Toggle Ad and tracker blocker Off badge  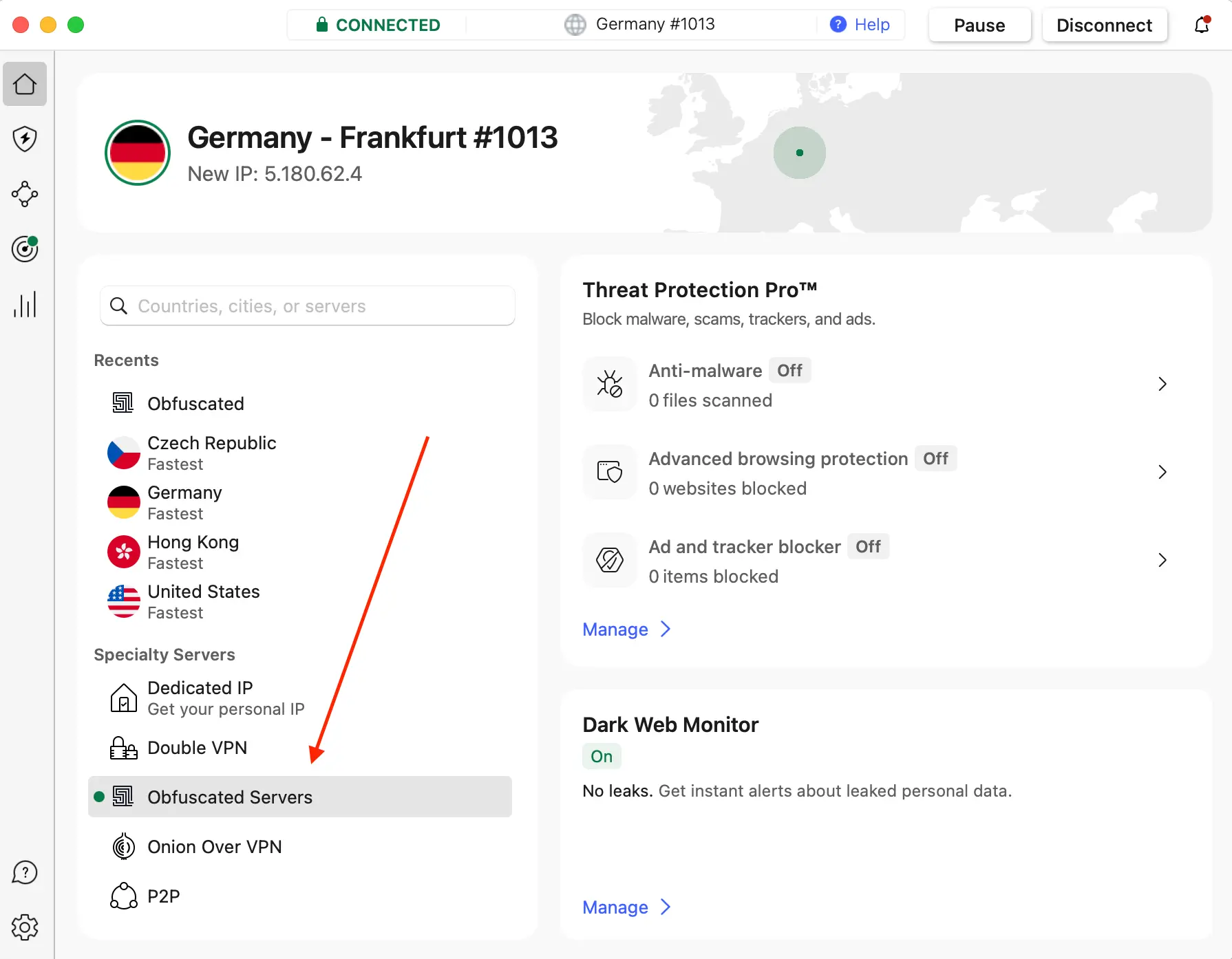pyautogui.click(x=868, y=547)
